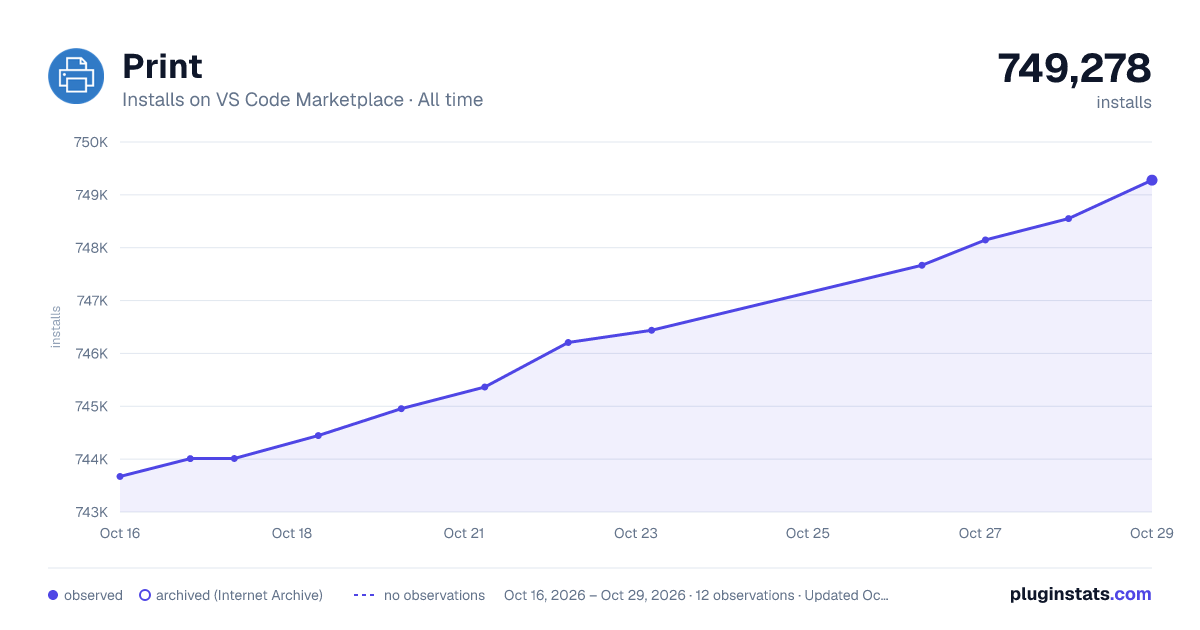Click the data point above Oct 27
Image resolution: width=1200 pixels, height=630 pixels.
tap(985, 240)
